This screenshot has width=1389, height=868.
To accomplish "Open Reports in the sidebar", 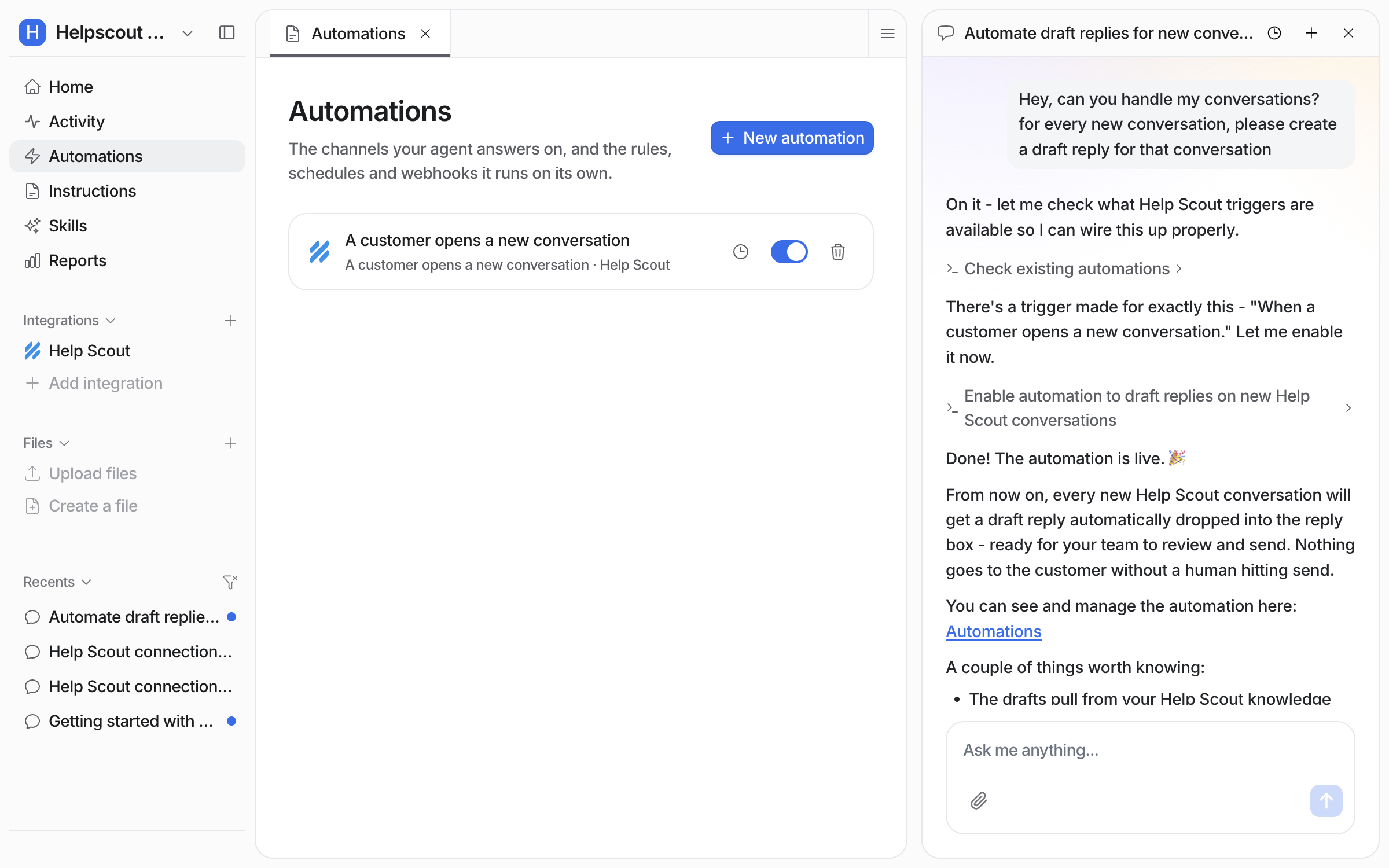I will [x=127, y=260].
